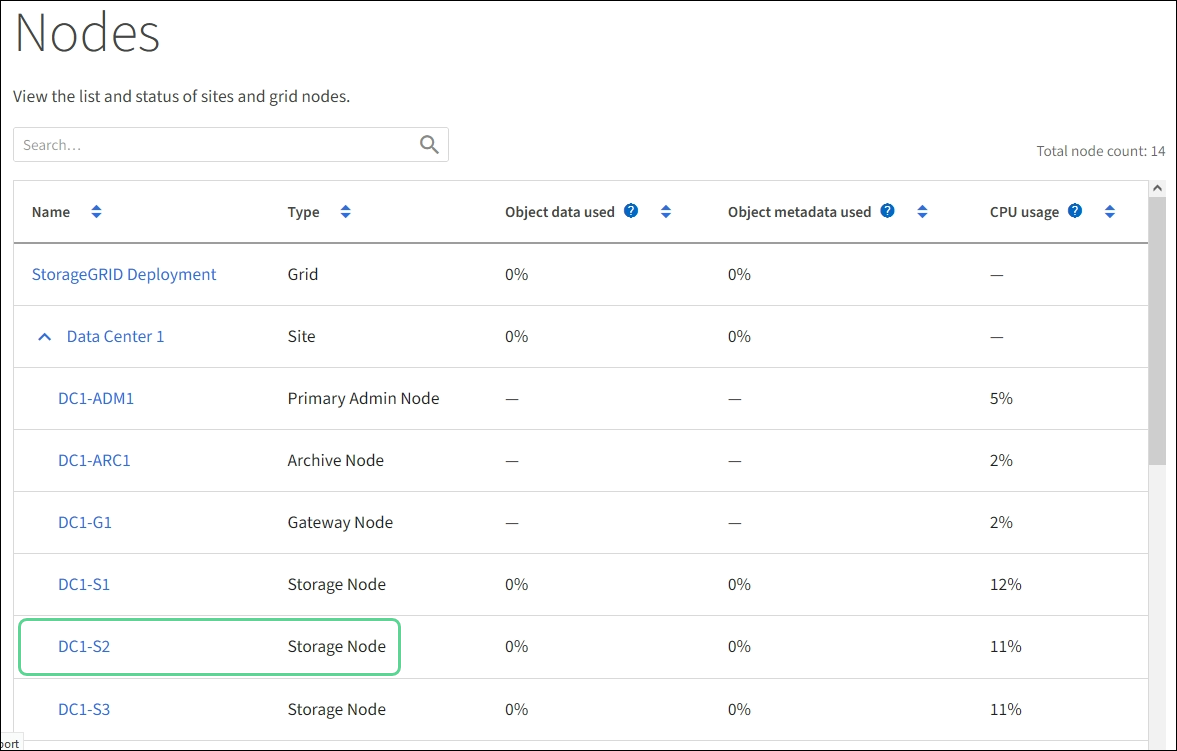Open the DC1-ARC1 archive node
Screen dimensions: 1177x751
94,460
